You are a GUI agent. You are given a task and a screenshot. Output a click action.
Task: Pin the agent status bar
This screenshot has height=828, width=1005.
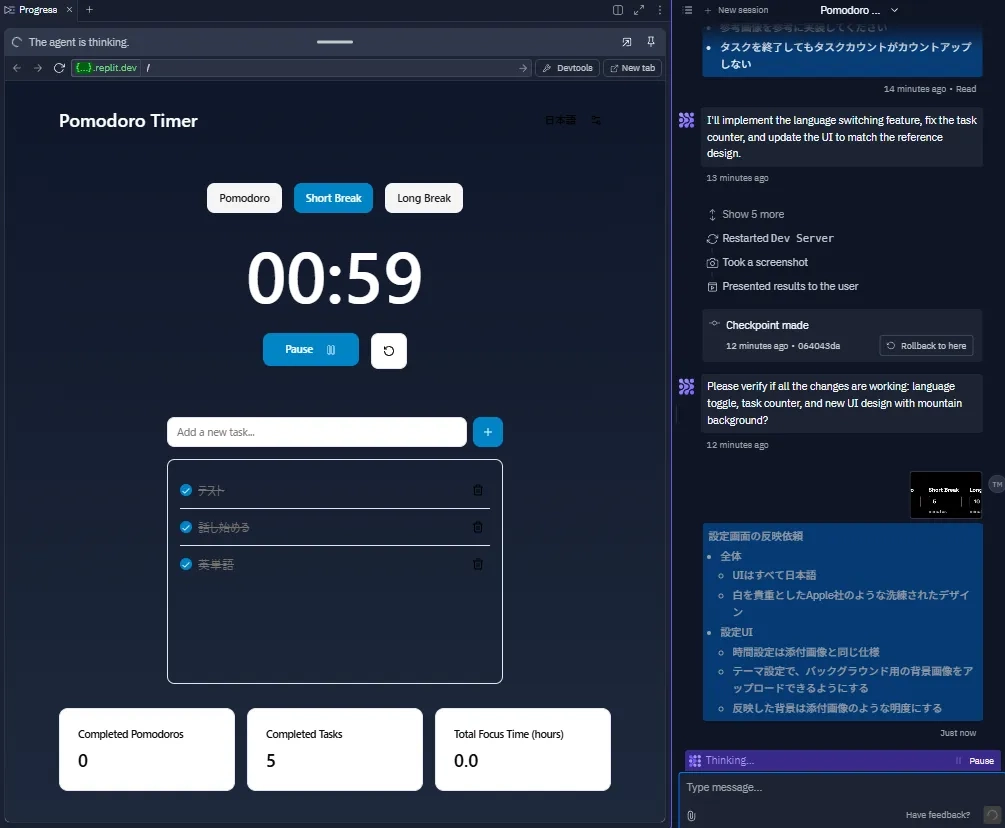pyautogui.click(x=651, y=42)
